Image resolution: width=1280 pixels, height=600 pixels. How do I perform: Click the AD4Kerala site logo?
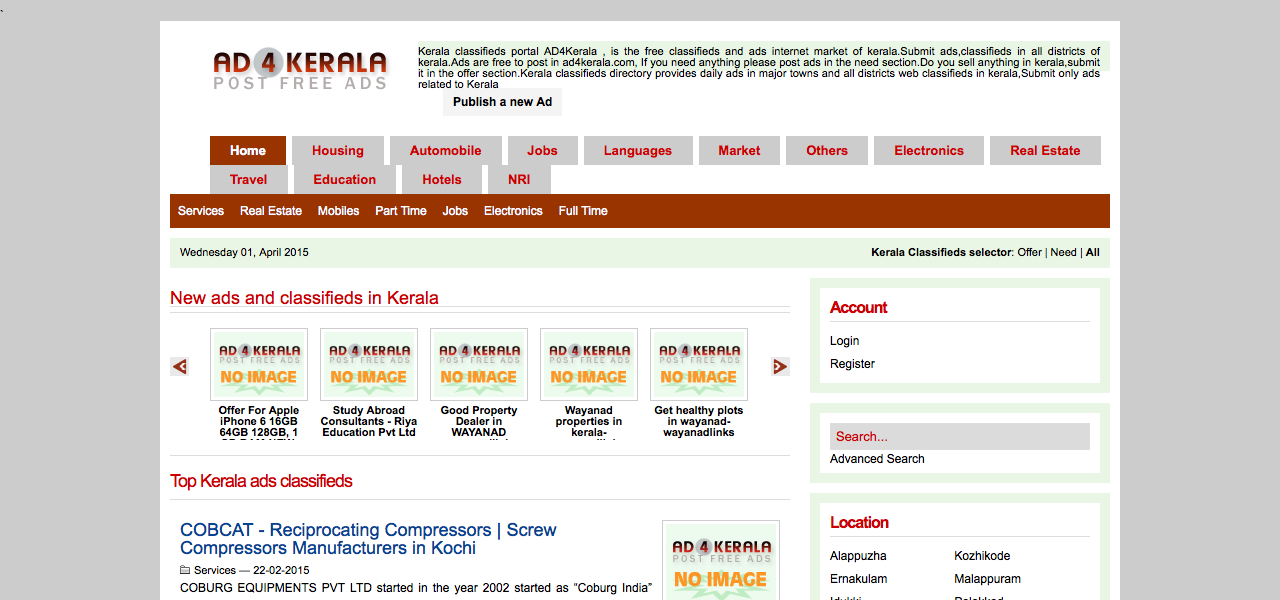pyautogui.click(x=300, y=70)
